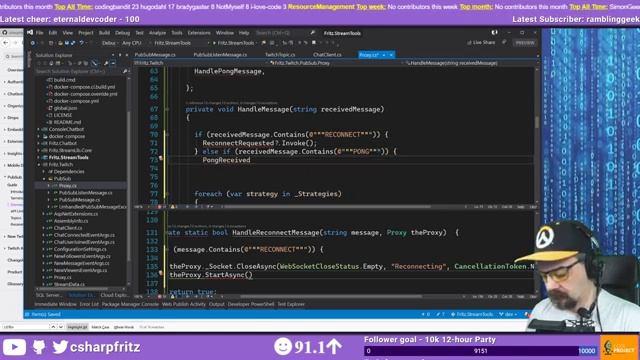Viewport: 640px width, 360px height.
Task: Expand the ConsoleChatbot project node
Action: pos(39,129)
